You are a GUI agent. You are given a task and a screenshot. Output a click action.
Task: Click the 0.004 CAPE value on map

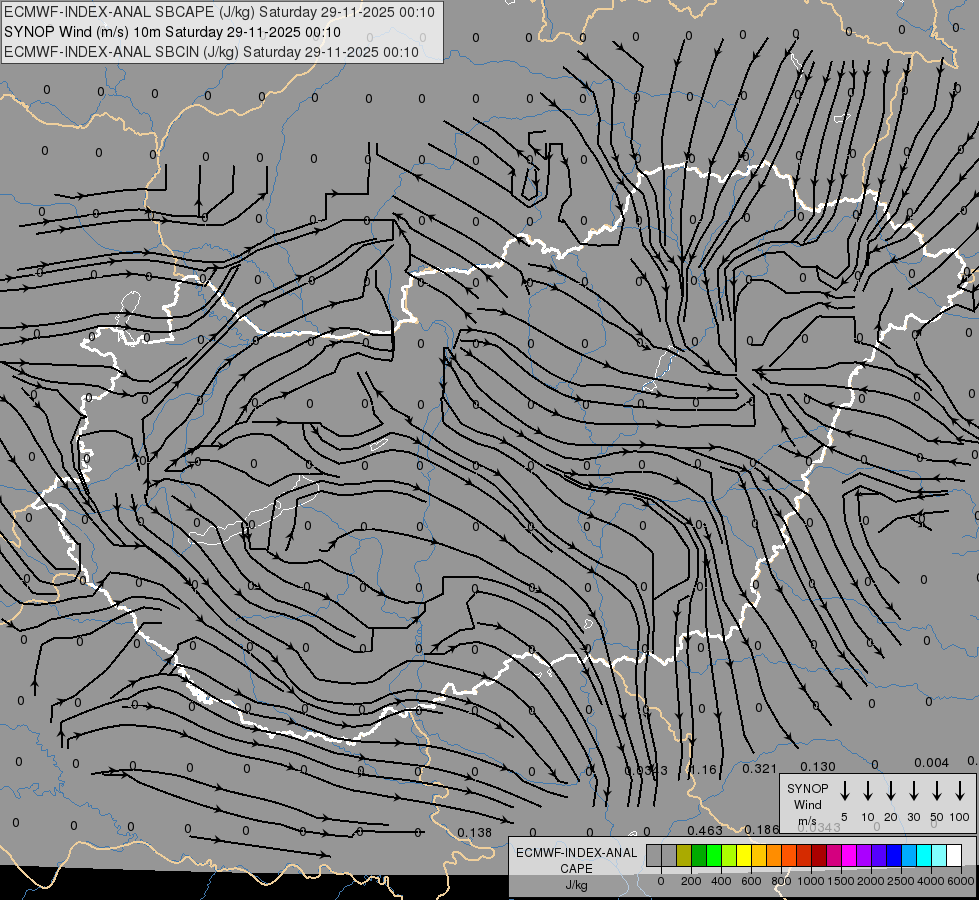pos(932,763)
